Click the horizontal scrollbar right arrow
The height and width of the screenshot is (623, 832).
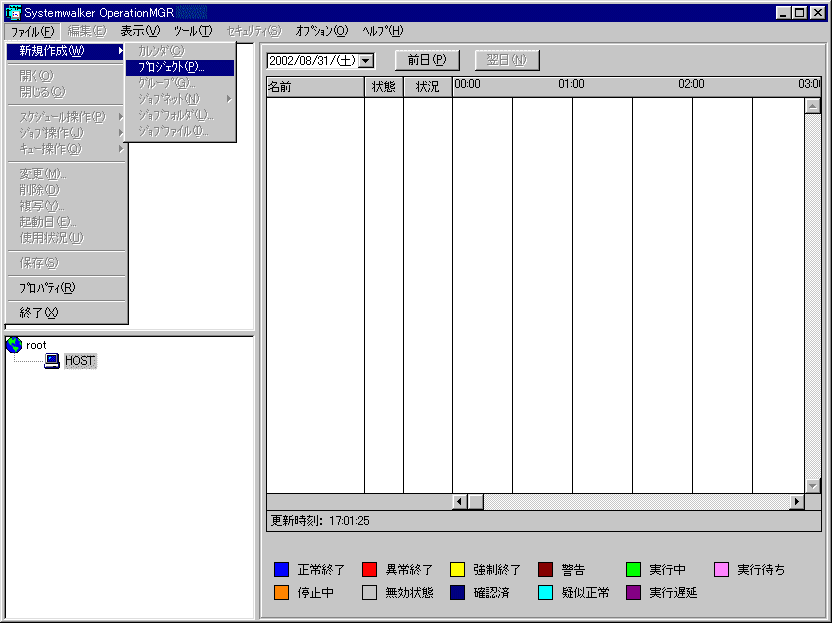796,501
